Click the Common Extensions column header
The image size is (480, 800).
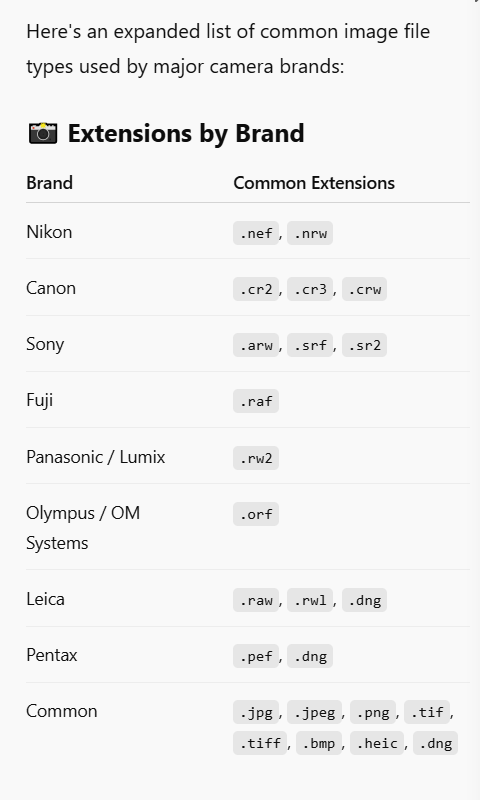(314, 183)
